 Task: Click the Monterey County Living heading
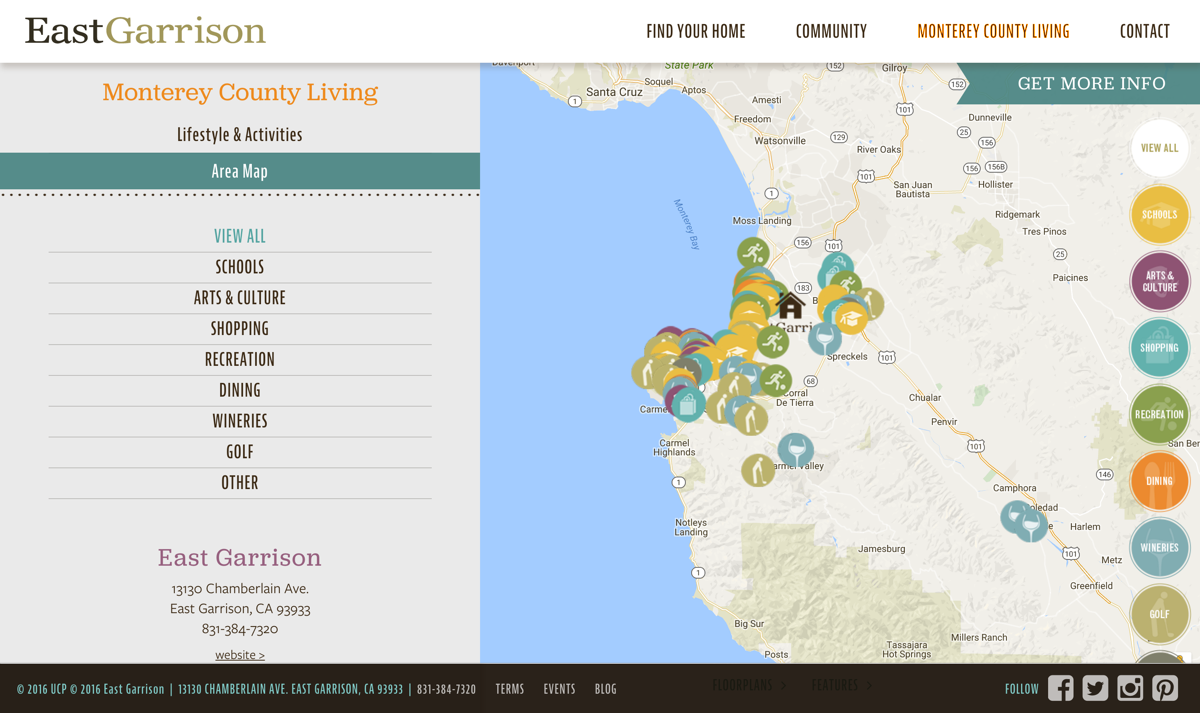coord(240,92)
